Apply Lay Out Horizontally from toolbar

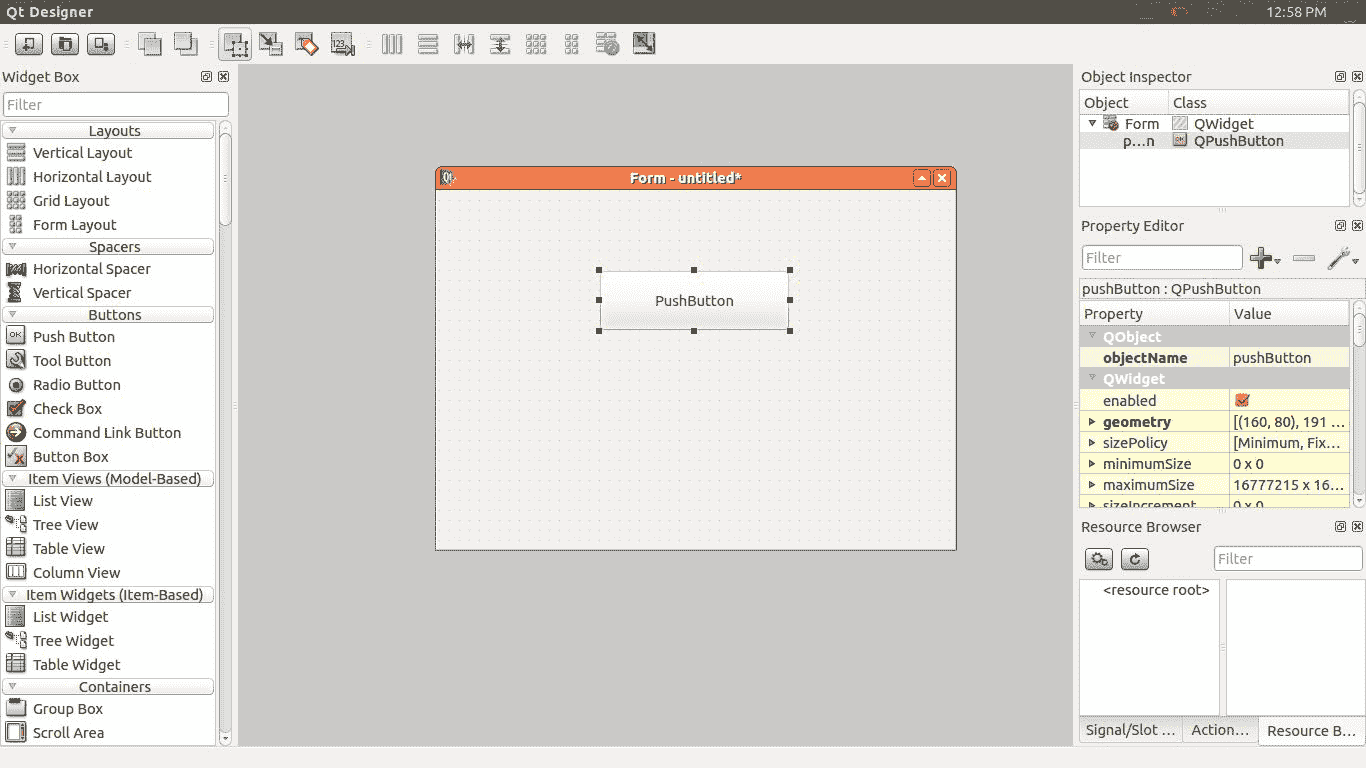pyautogui.click(x=392, y=44)
